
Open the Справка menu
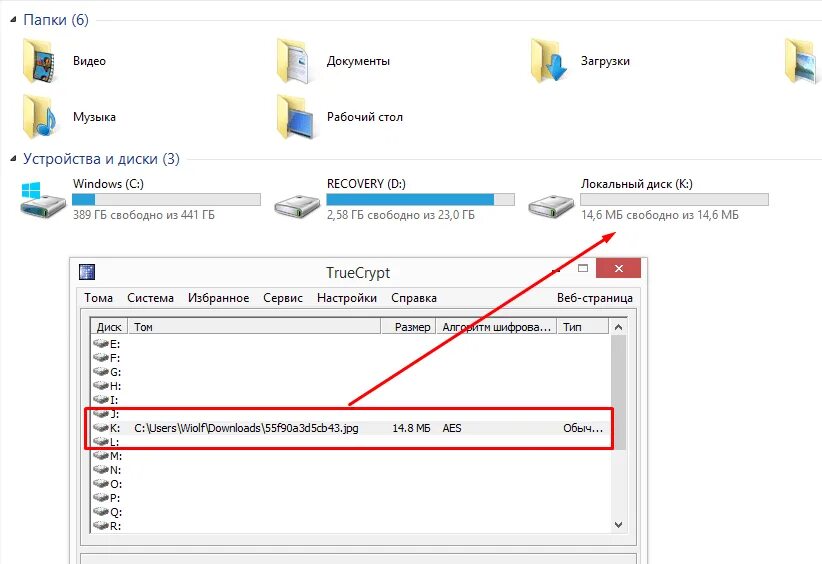click(414, 298)
